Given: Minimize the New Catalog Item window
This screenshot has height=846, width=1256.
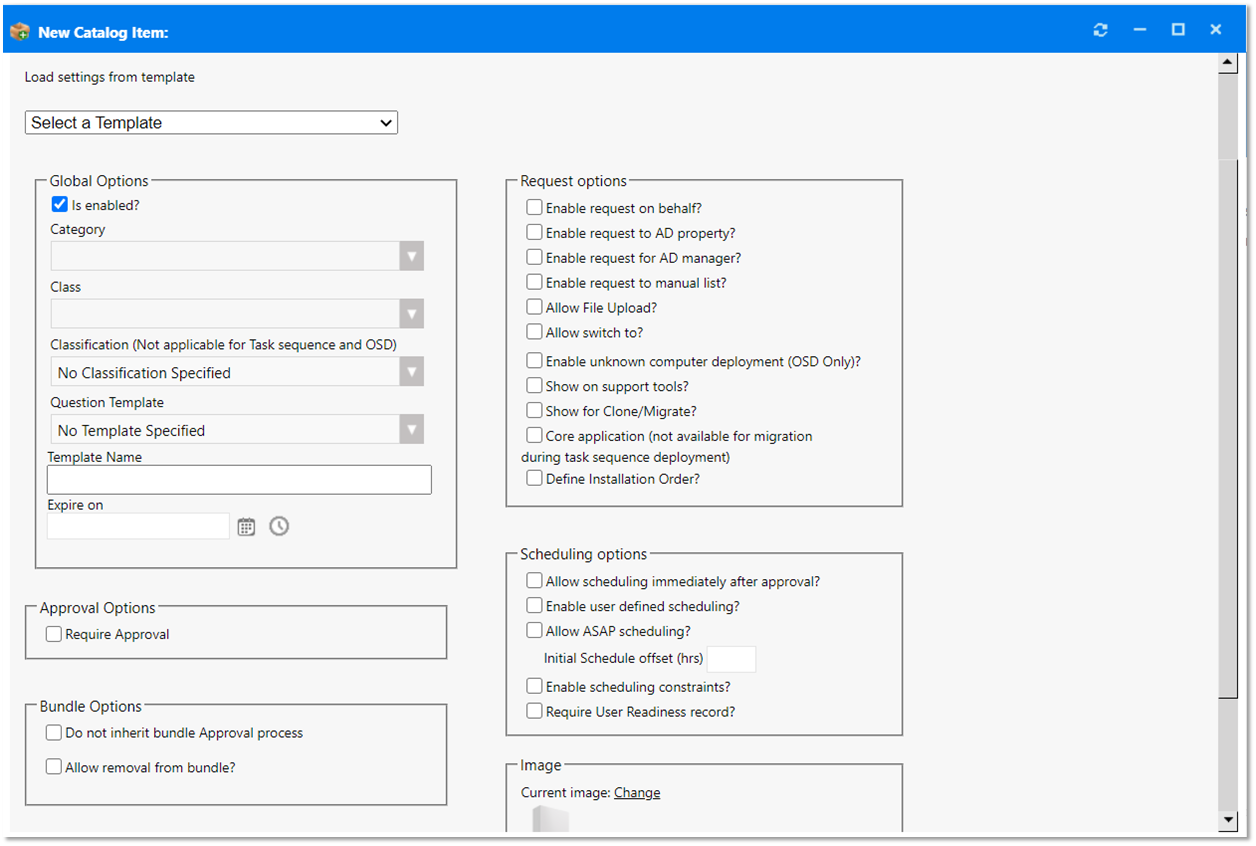Looking at the screenshot, I should pyautogui.click(x=1140, y=30).
